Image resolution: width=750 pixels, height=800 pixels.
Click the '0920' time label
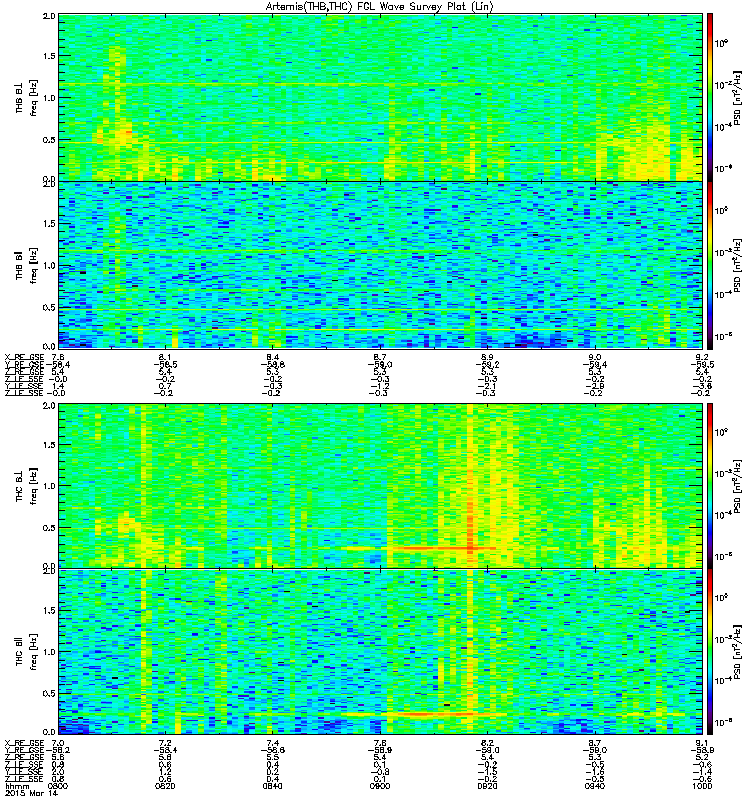pos(487,786)
